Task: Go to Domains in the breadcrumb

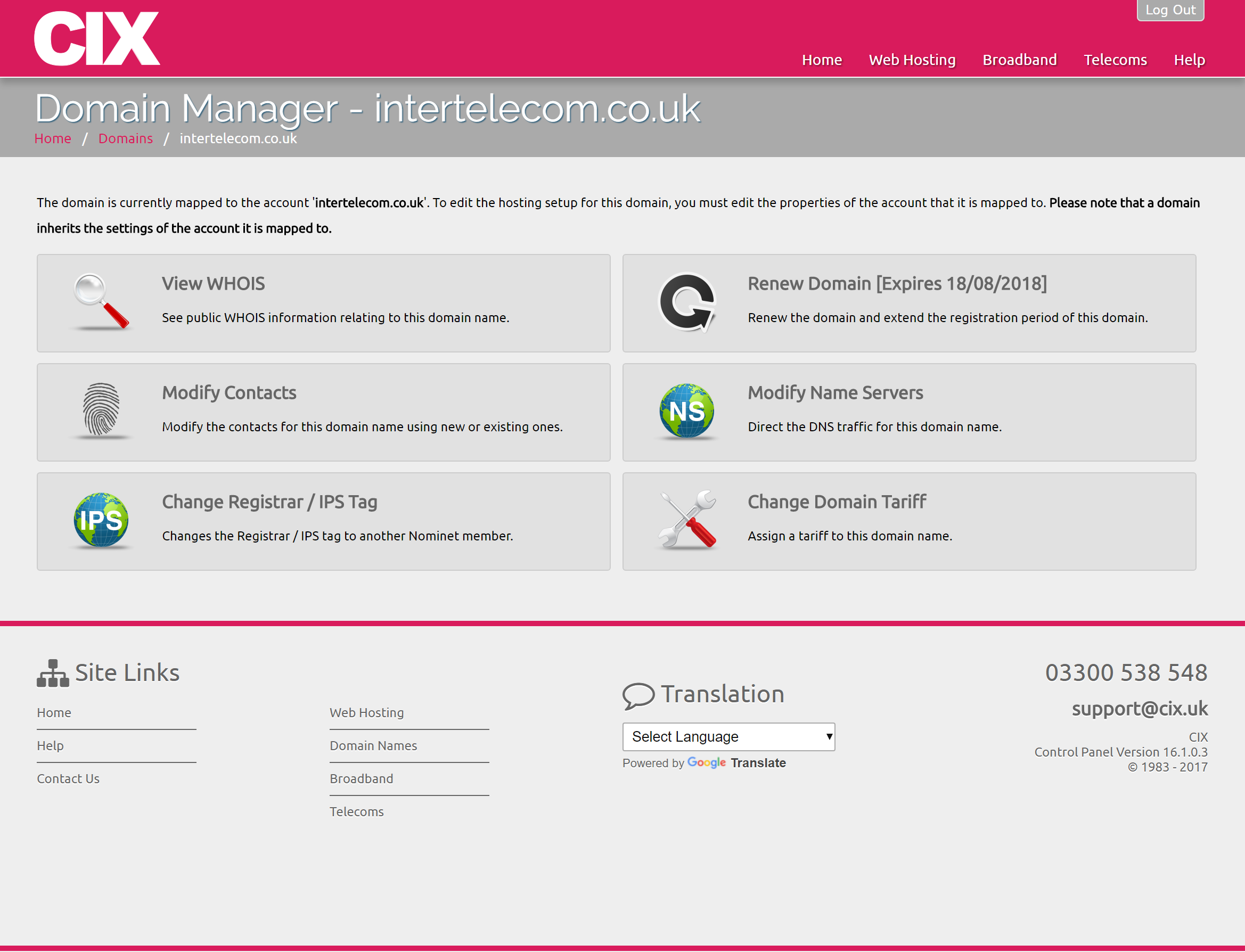Action: point(125,138)
